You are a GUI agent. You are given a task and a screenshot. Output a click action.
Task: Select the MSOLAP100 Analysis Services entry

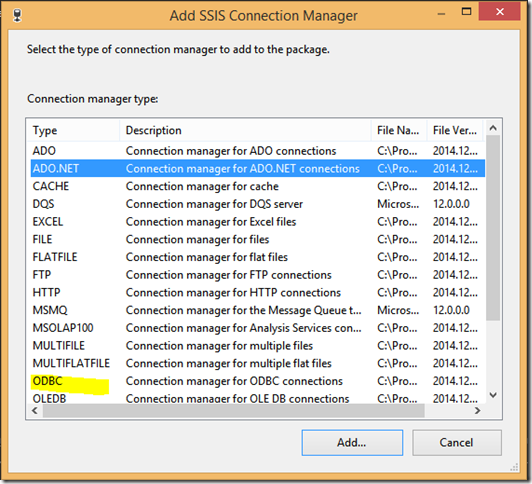[x=258, y=328]
